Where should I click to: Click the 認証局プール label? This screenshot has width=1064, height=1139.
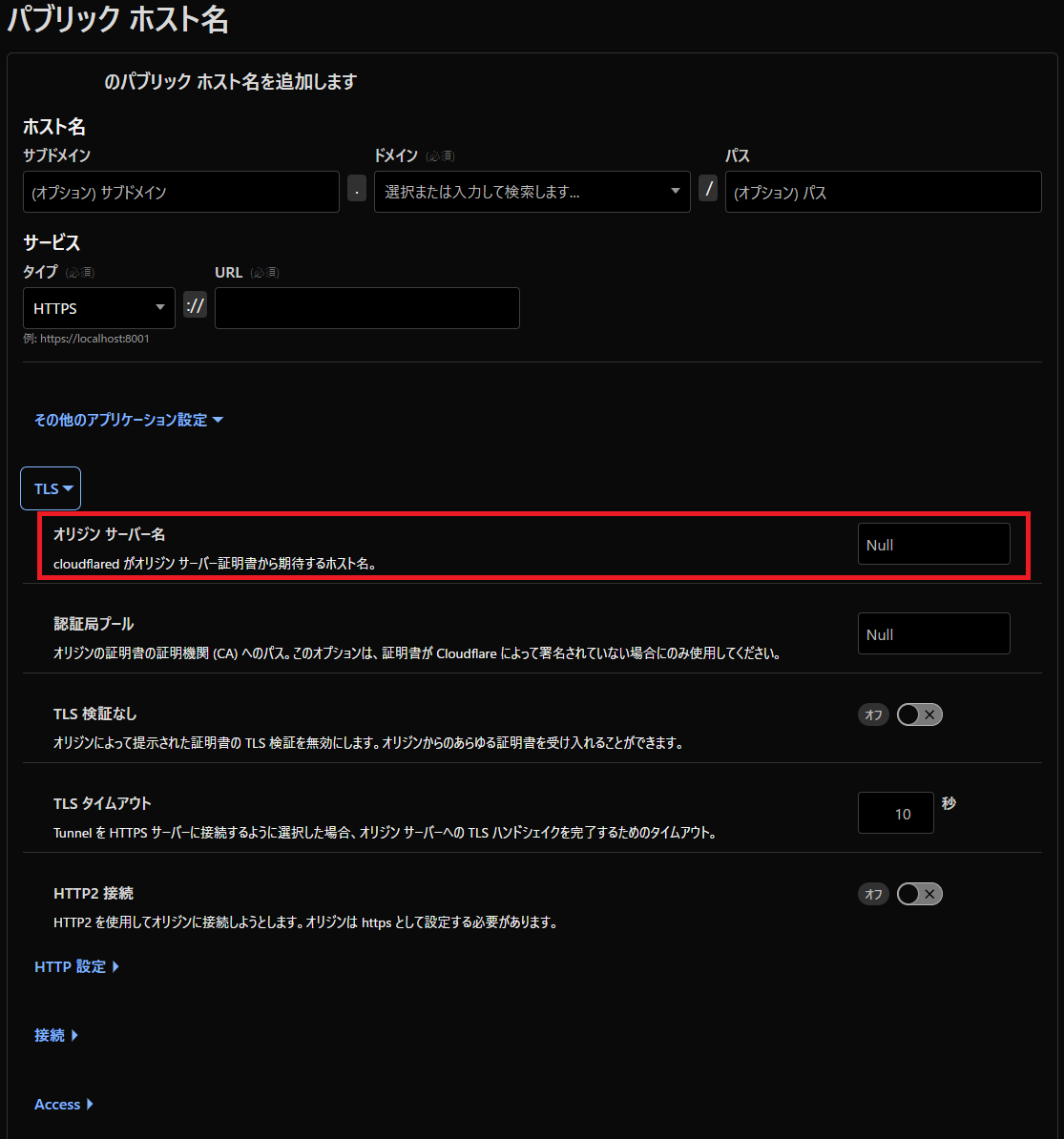94,624
